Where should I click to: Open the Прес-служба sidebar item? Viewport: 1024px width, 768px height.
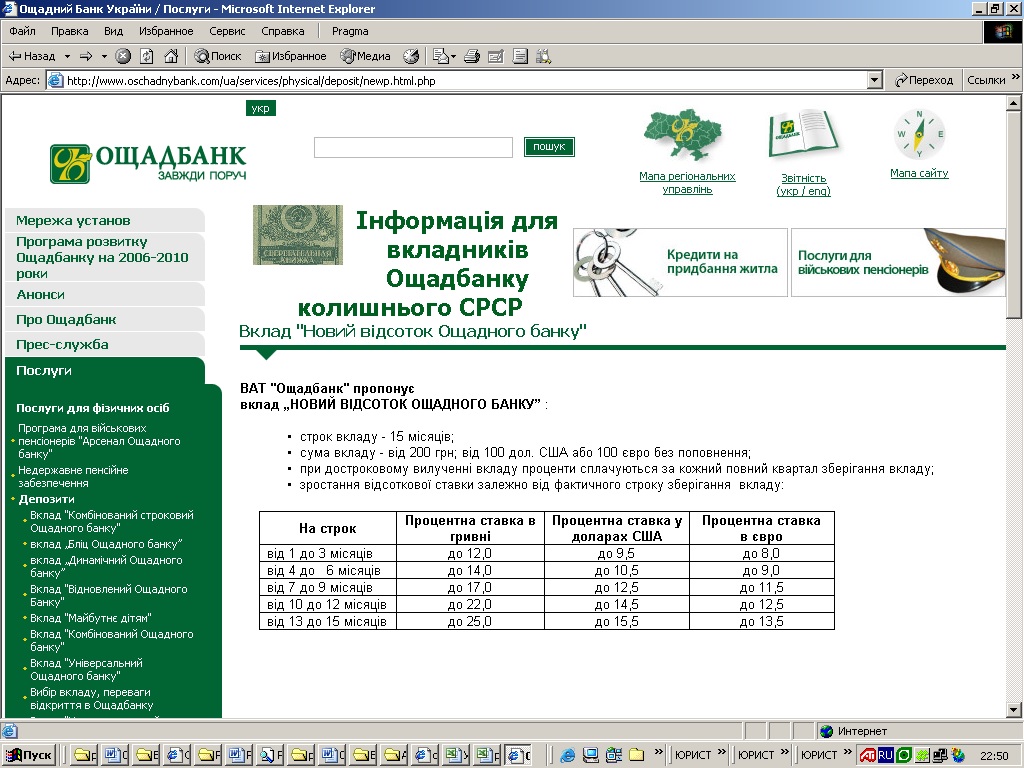pyautogui.click(x=104, y=344)
